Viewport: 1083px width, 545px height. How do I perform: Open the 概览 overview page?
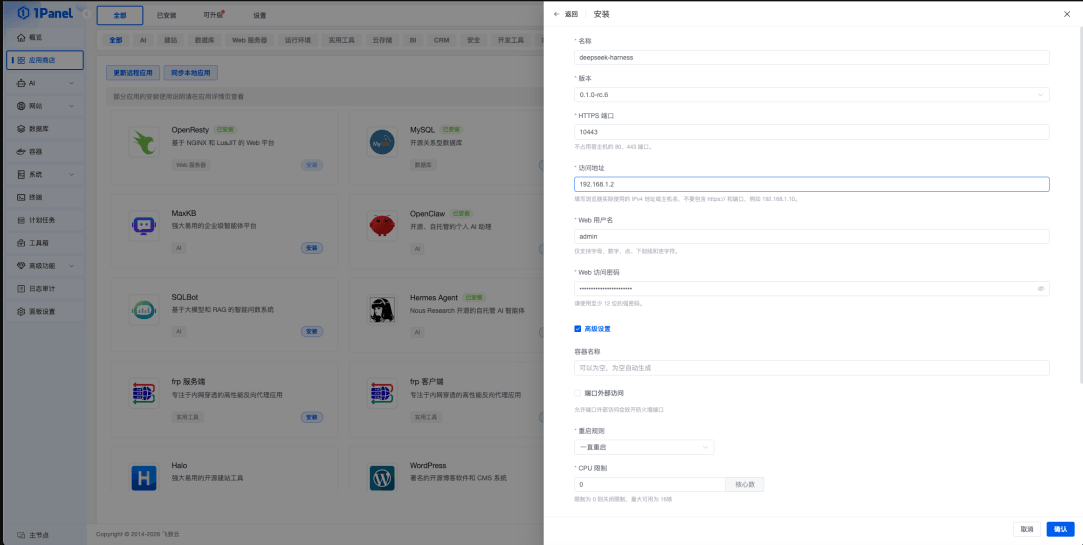click(x=45, y=37)
